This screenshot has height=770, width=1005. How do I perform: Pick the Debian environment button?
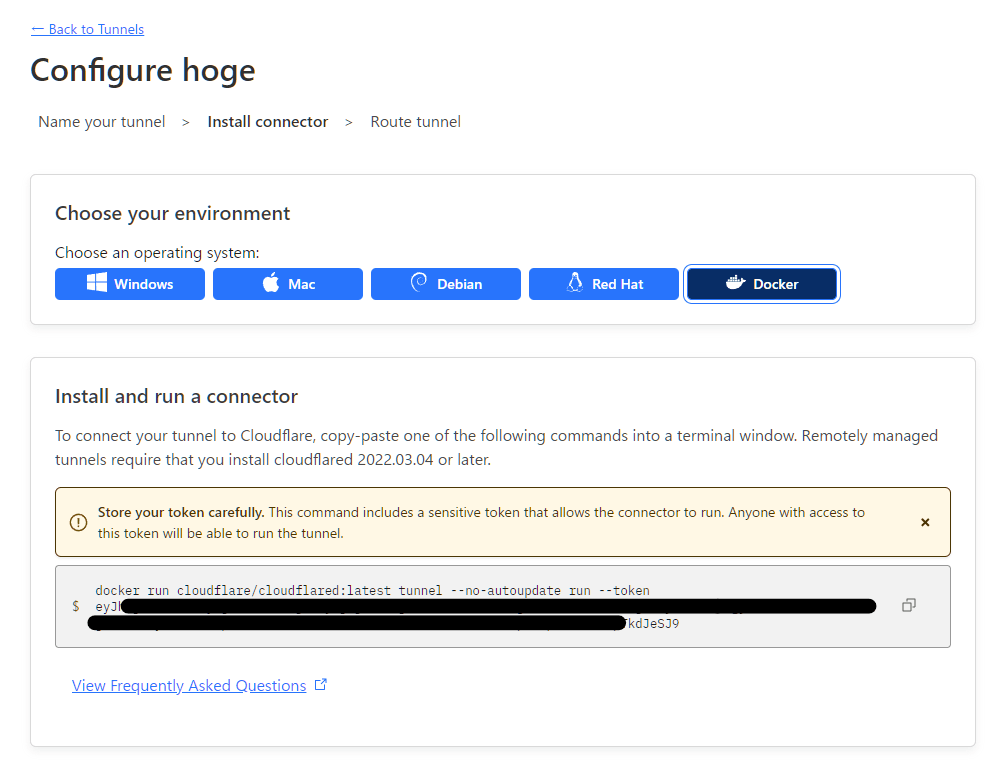click(446, 284)
